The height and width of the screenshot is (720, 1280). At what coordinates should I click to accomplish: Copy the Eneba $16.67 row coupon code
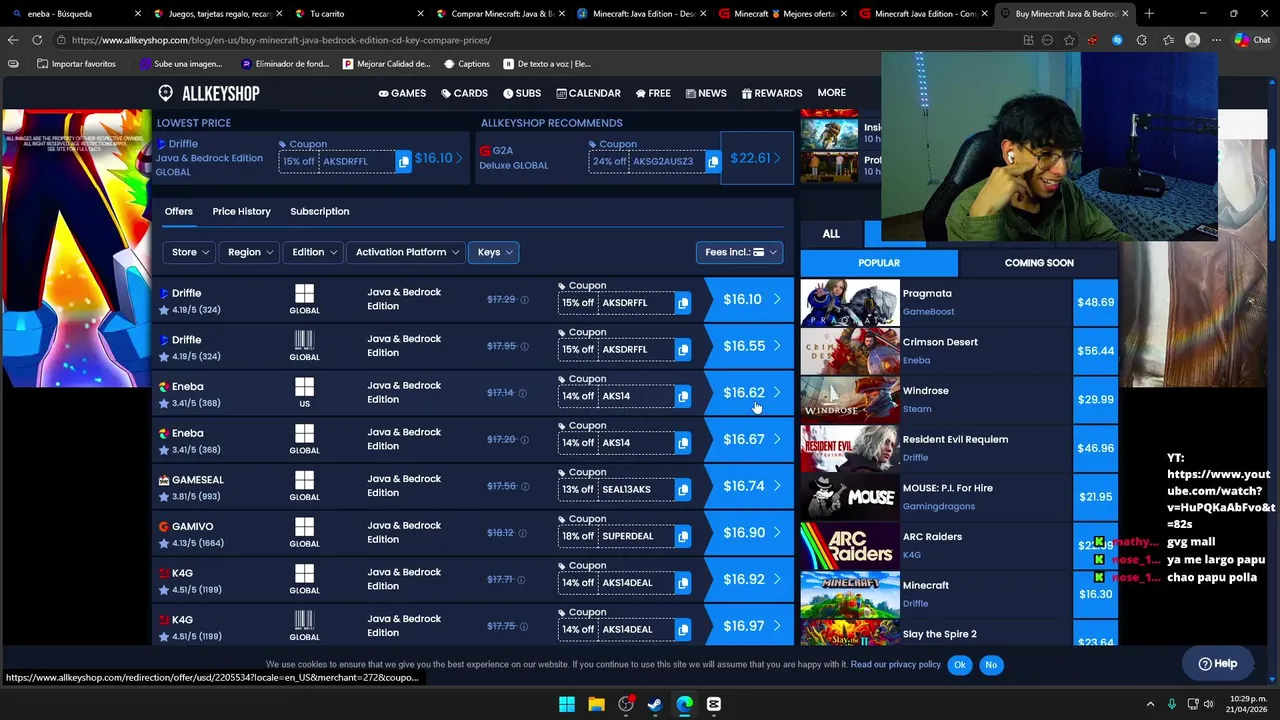(x=683, y=443)
